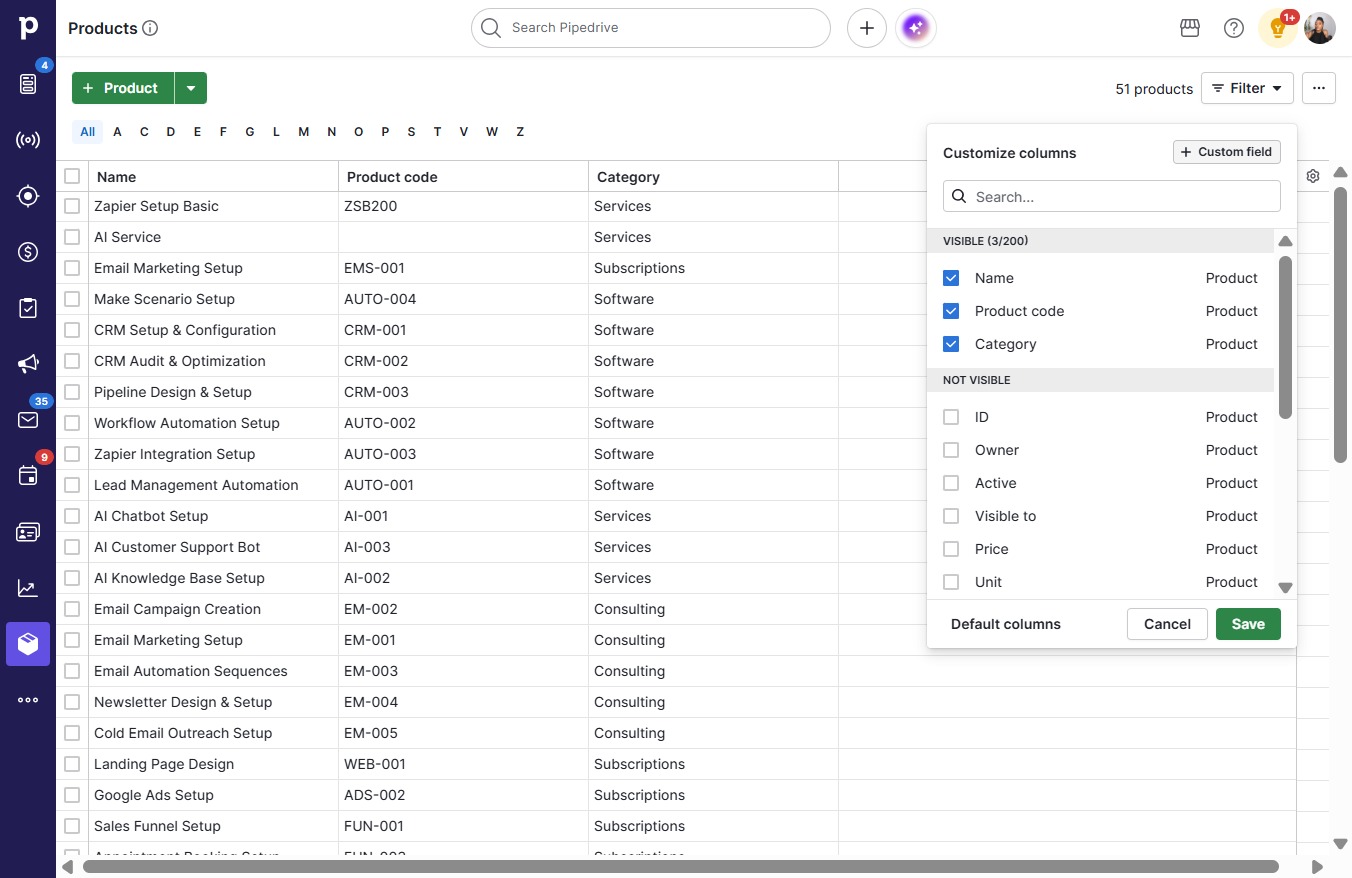The height and width of the screenshot is (878, 1352).
Task: Check Active column checkbox
Action: (951, 483)
